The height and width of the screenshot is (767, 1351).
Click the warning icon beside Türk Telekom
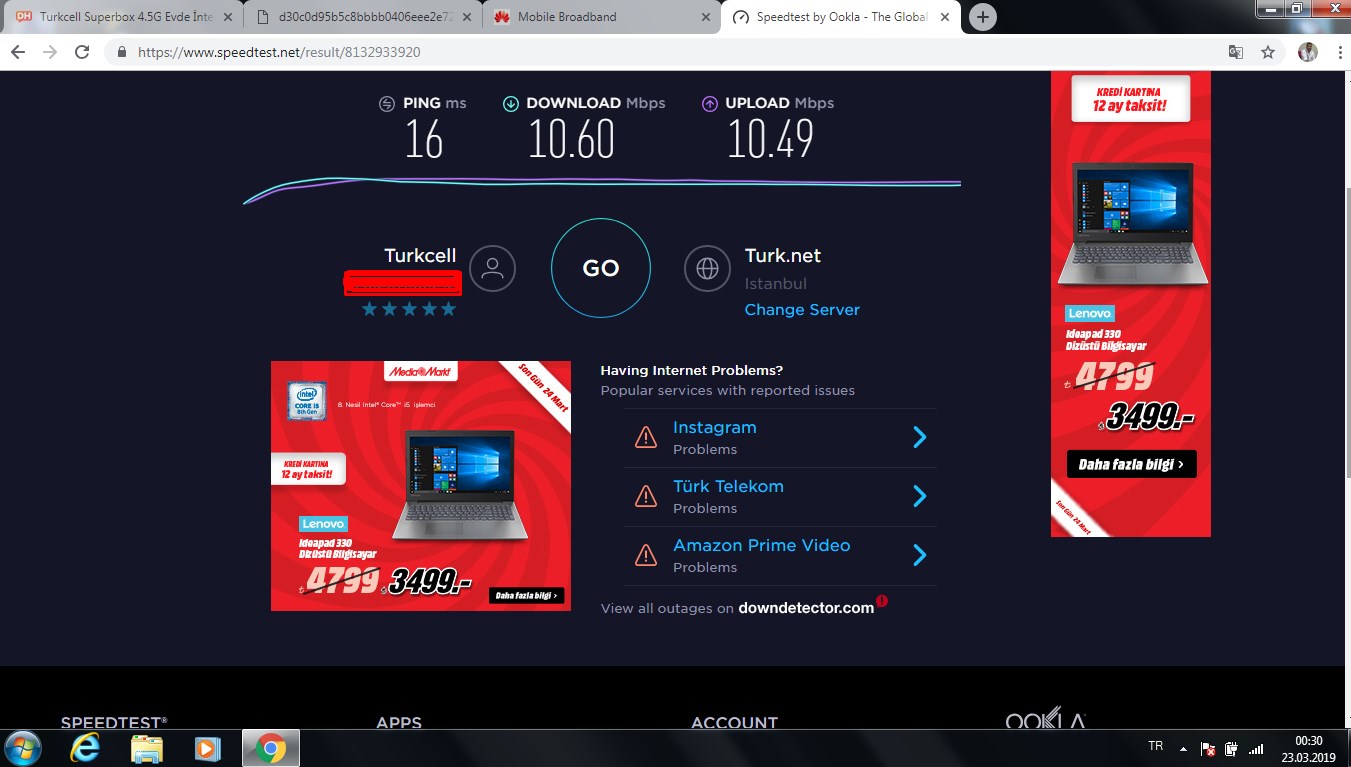point(646,496)
